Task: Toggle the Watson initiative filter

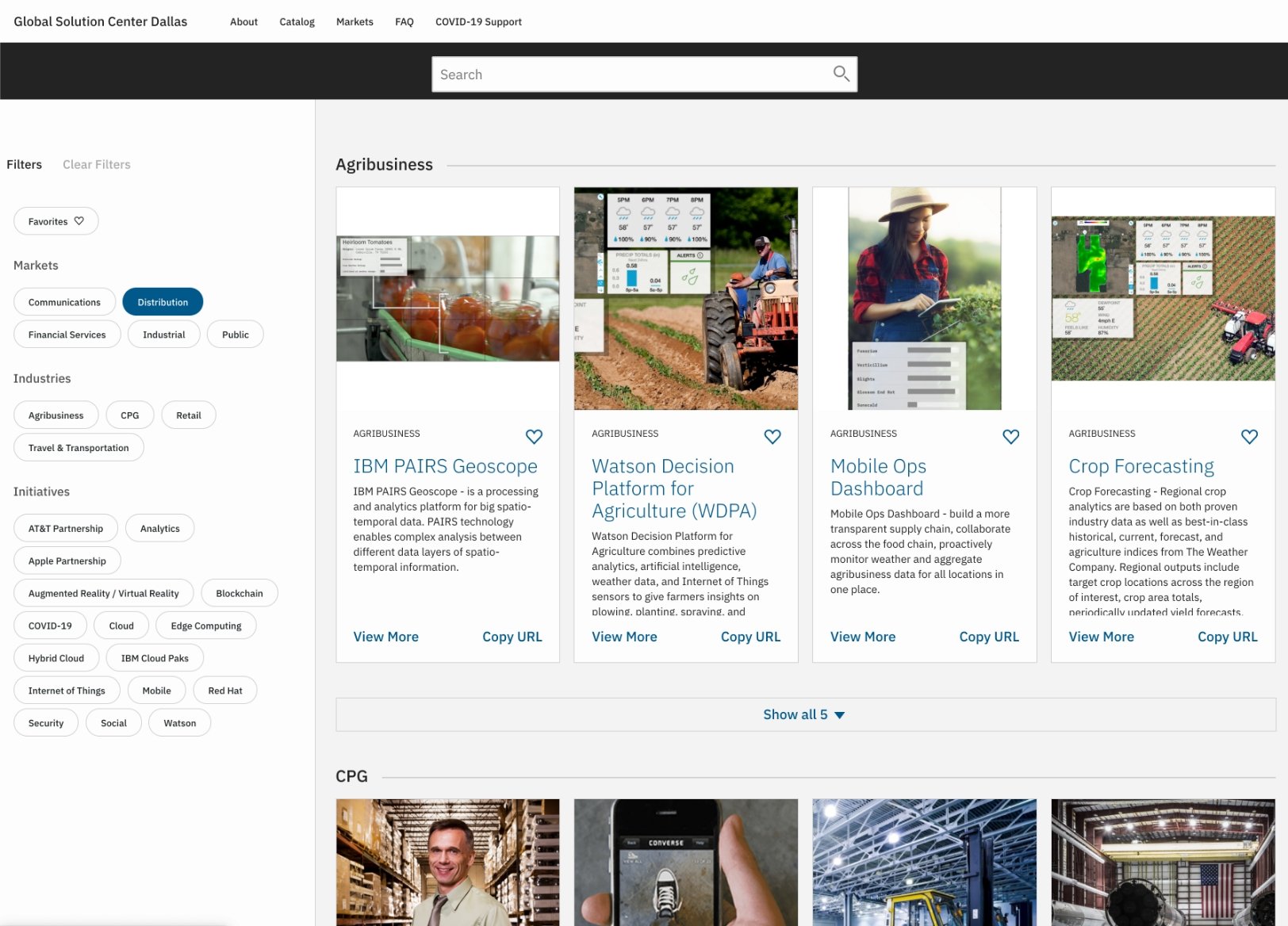Action: click(x=180, y=724)
